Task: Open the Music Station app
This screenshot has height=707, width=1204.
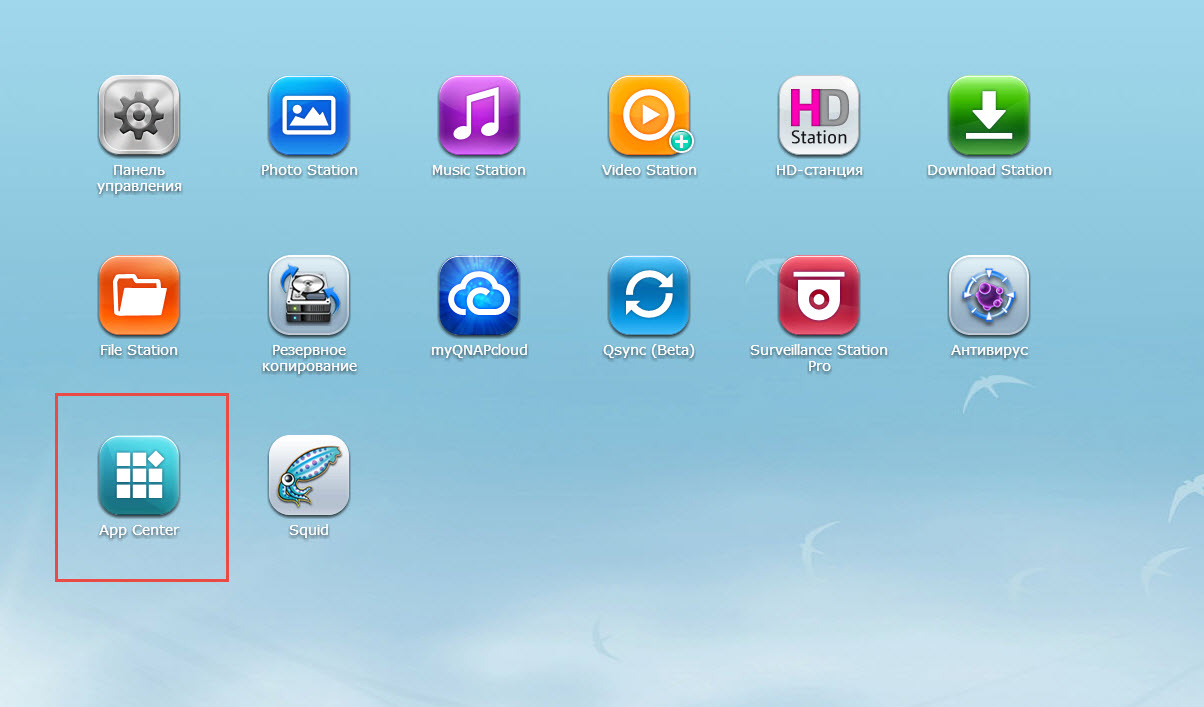Action: coord(479,116)
